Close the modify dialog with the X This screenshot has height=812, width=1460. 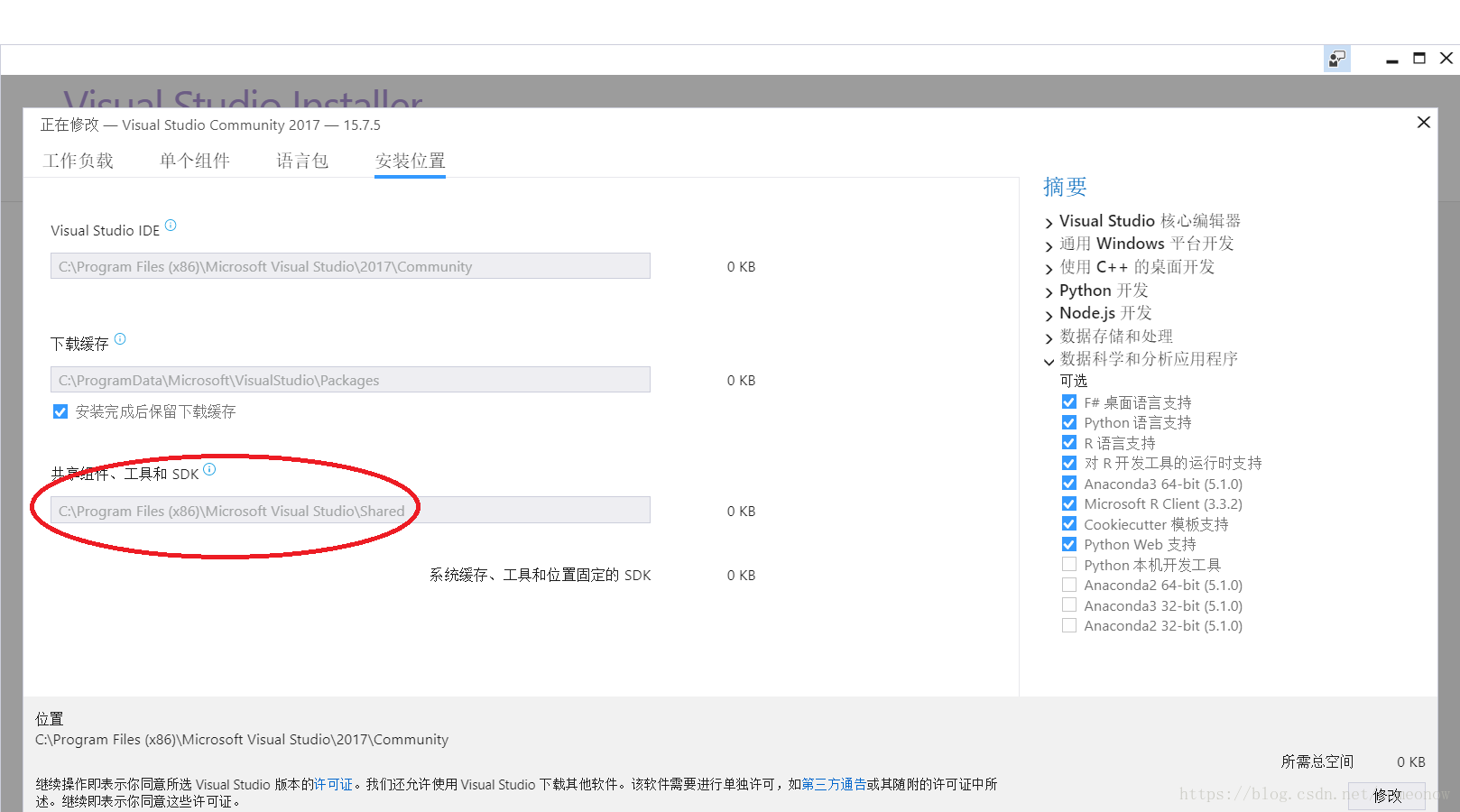1424,122
